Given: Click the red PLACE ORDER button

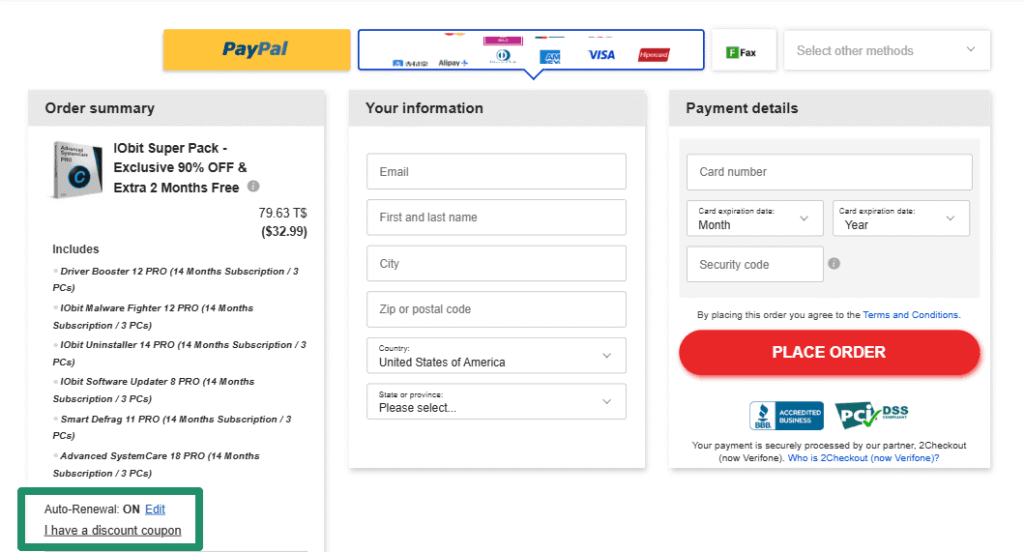Looking at the screenshot, I should pos(829,352).
